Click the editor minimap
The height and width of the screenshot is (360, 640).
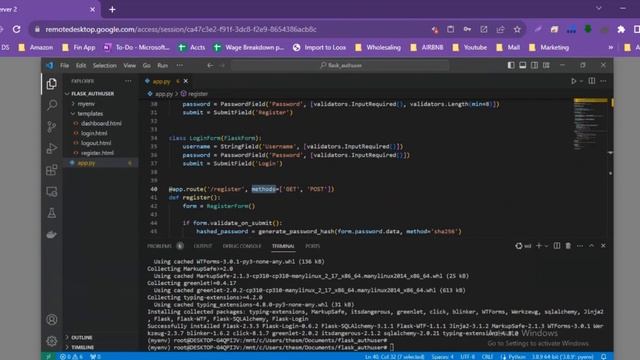(590, 124)
